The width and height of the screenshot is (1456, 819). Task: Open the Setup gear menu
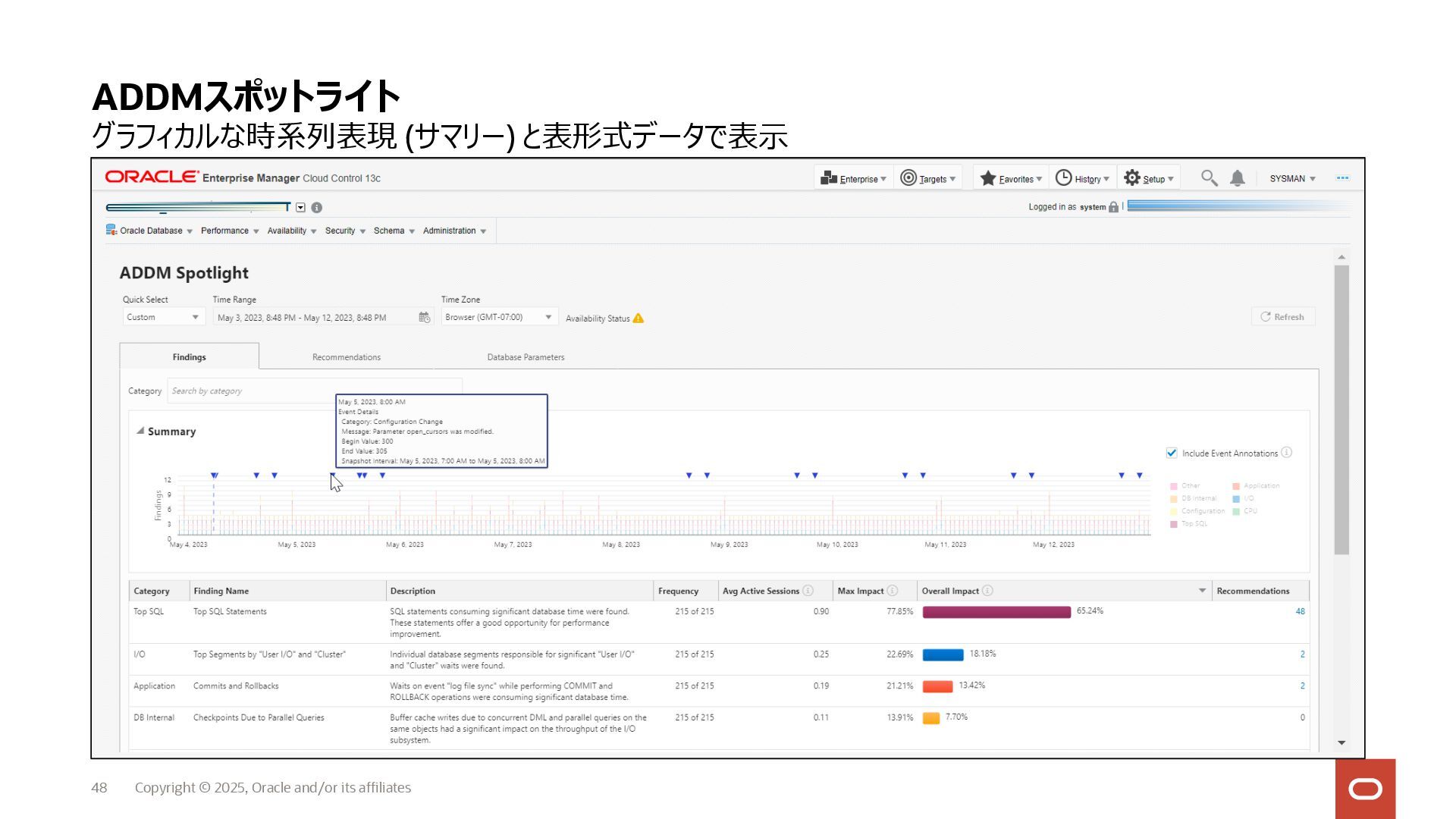(1148, 178)
